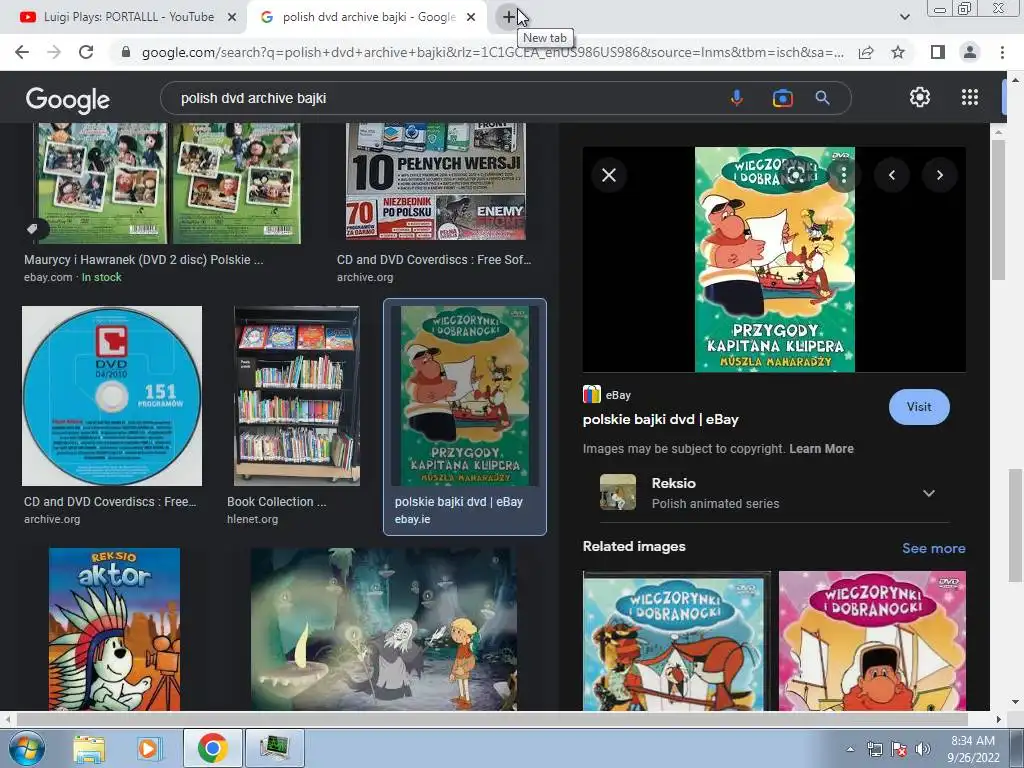
Task: Open the tab search dropdown arrow
Action: (x=904, y=17)
